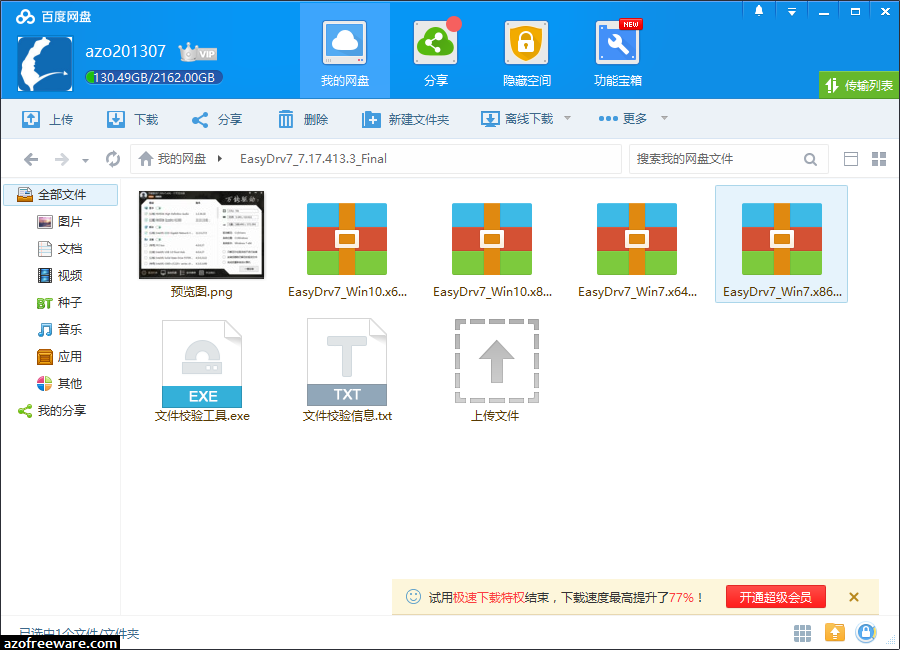This screenshot has height=650, width=900.
Task: Click the VIP crown badge
Action: [x=197, y=52]
